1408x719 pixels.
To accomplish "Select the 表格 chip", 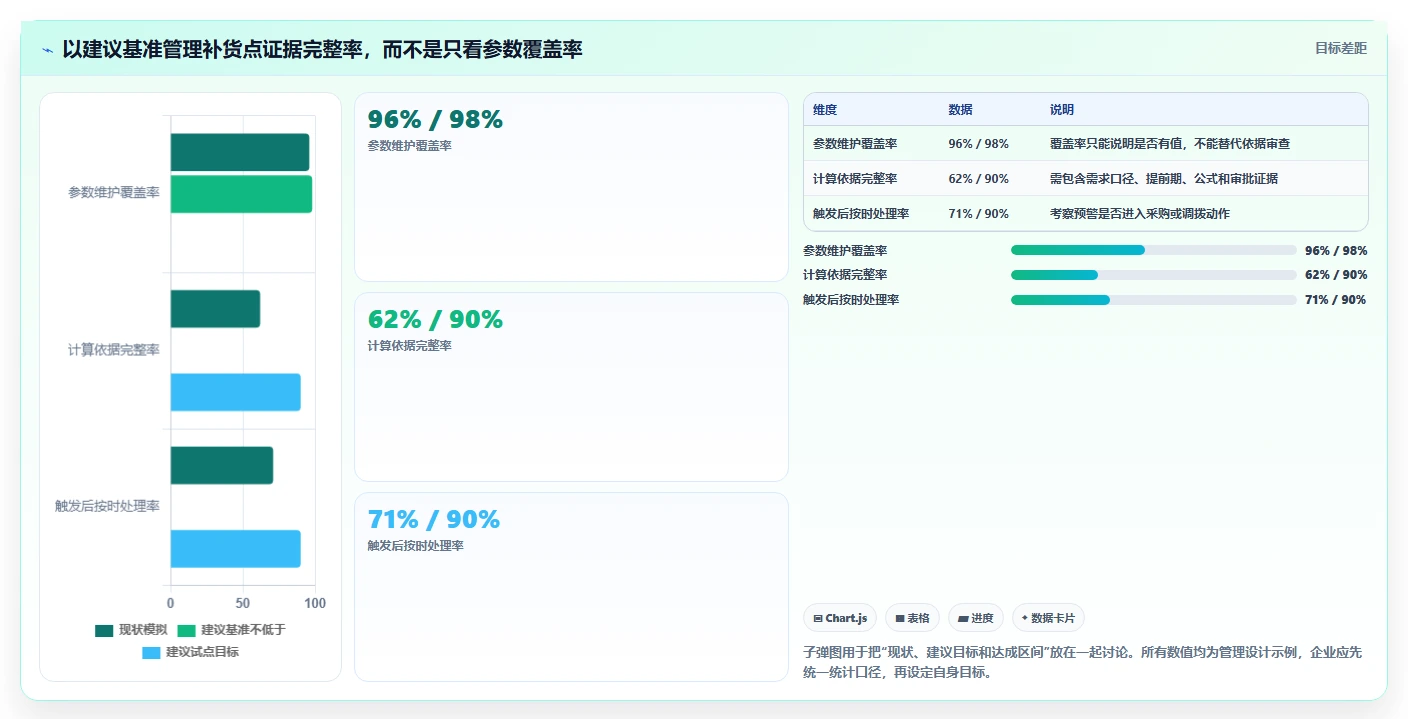I will point(912,618).
